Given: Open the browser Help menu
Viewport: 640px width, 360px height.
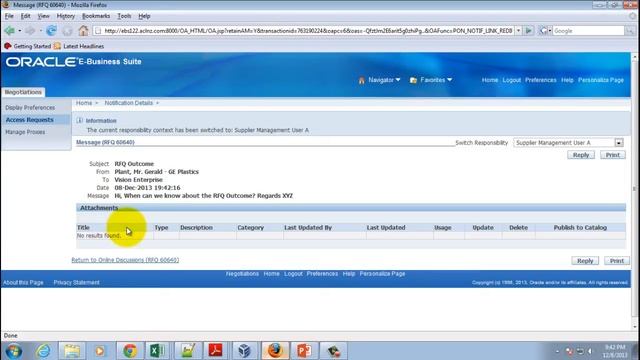Looking at the screenshot, I should (x=144, y=16).
